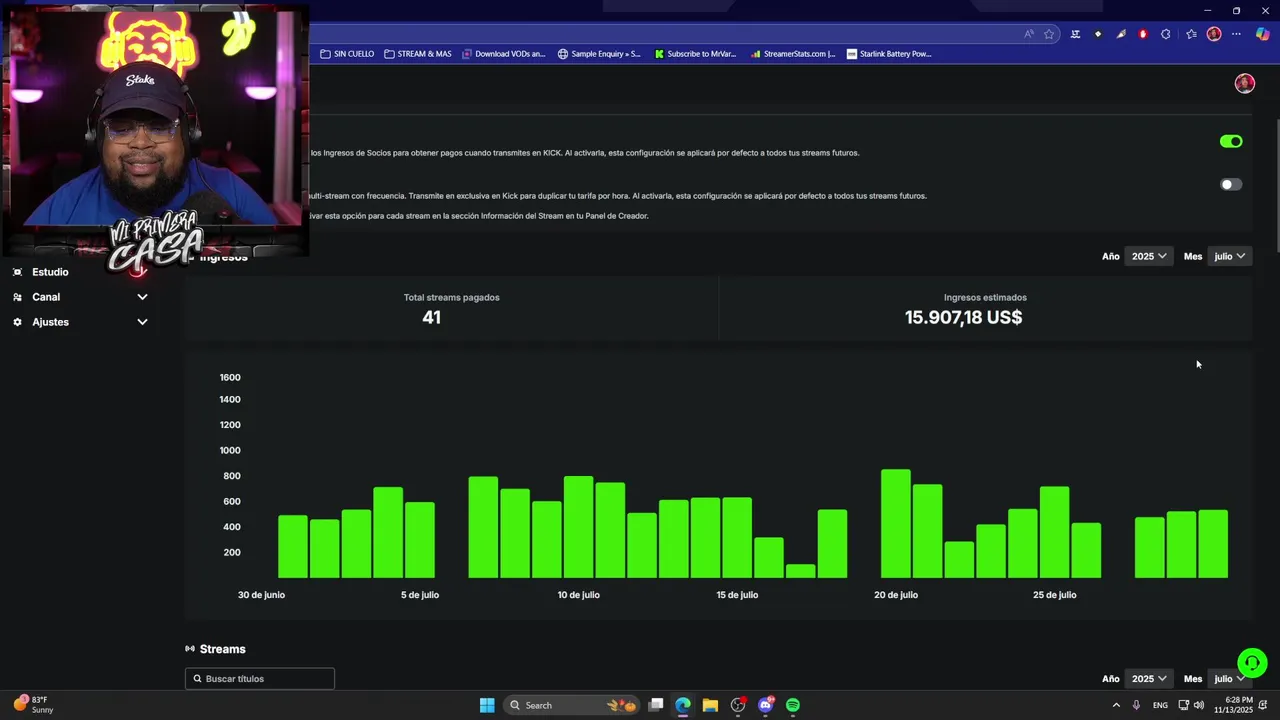Open the feather-shaped extension icon
The image size is (1280, 720).
pyautogui.click(x=1121, y=34)
